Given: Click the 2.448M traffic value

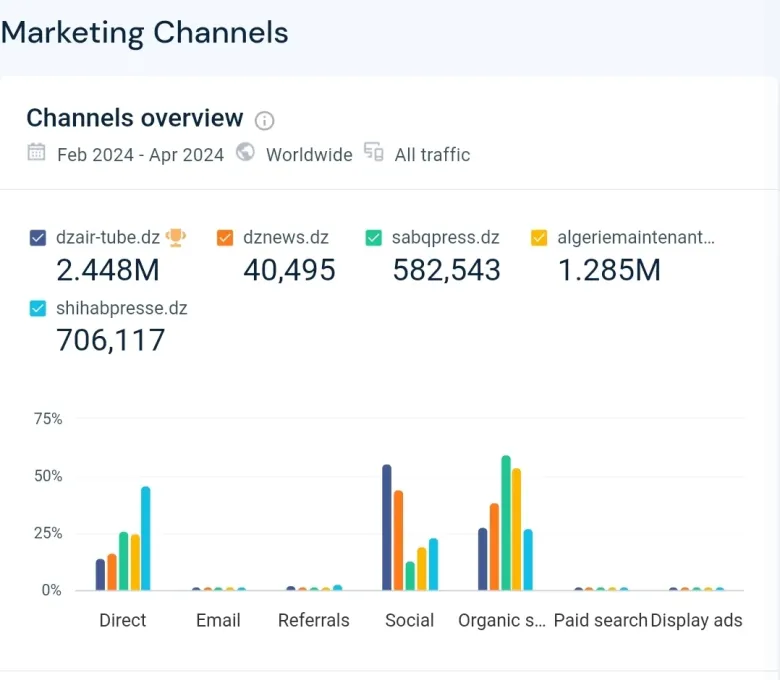Looking at the screenshot, I should (x=107, y=270).
